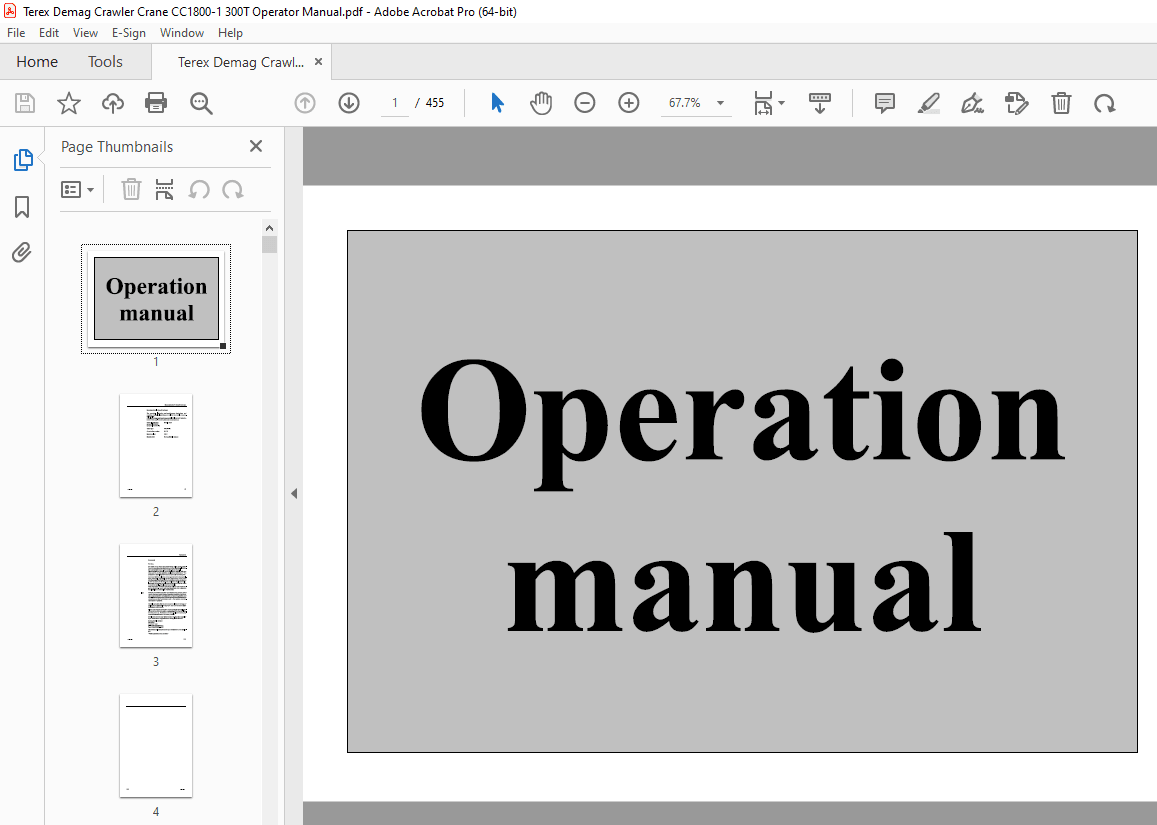Open the Stamp tool

pos(1016,103)
